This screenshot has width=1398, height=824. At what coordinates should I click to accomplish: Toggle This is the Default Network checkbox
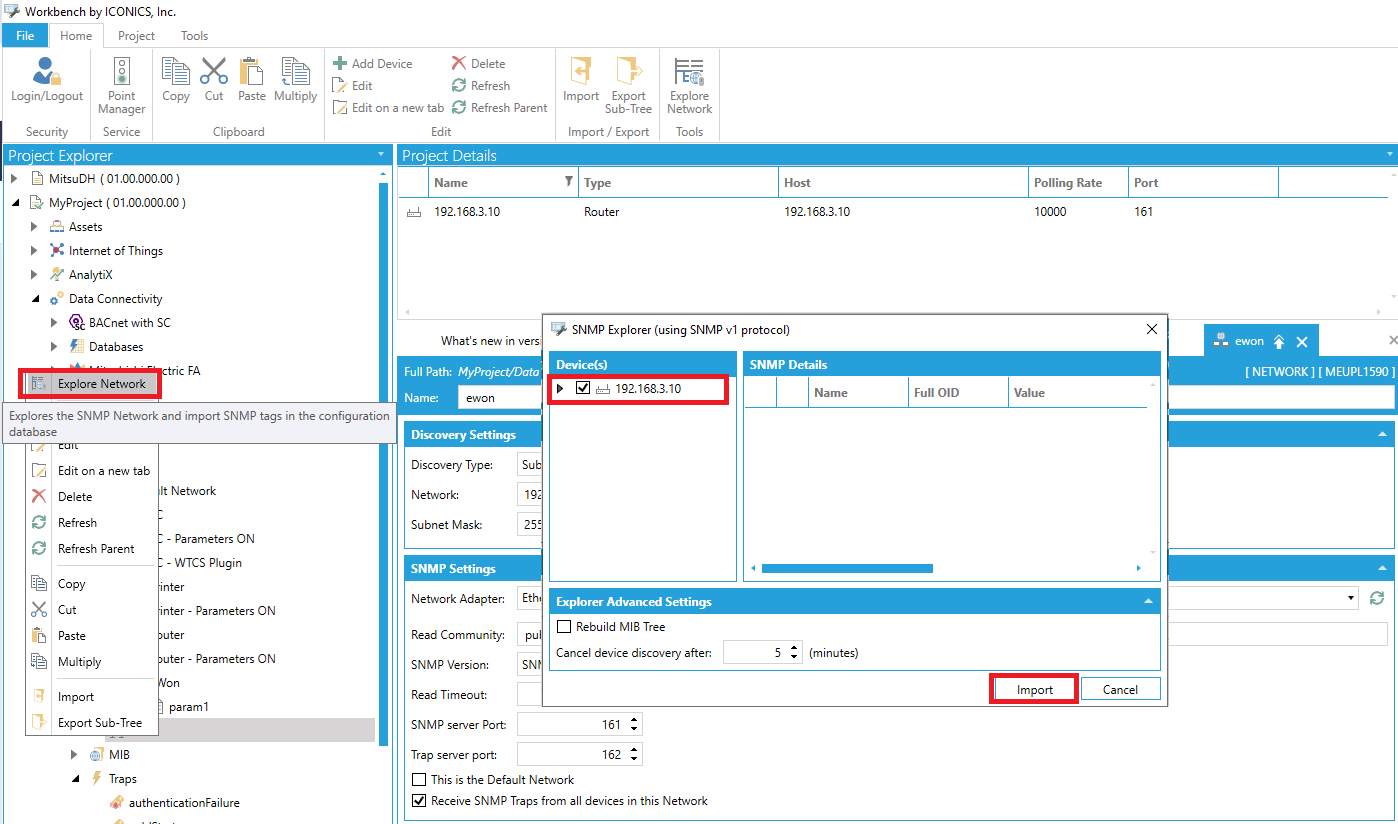click(x=419, y=780)
